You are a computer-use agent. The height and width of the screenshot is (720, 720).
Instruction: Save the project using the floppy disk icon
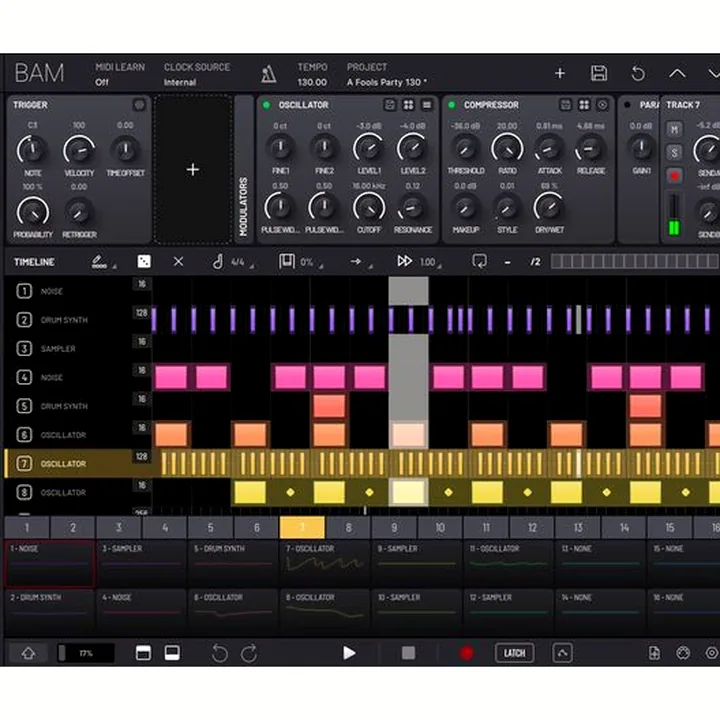[x=599, y=73]
